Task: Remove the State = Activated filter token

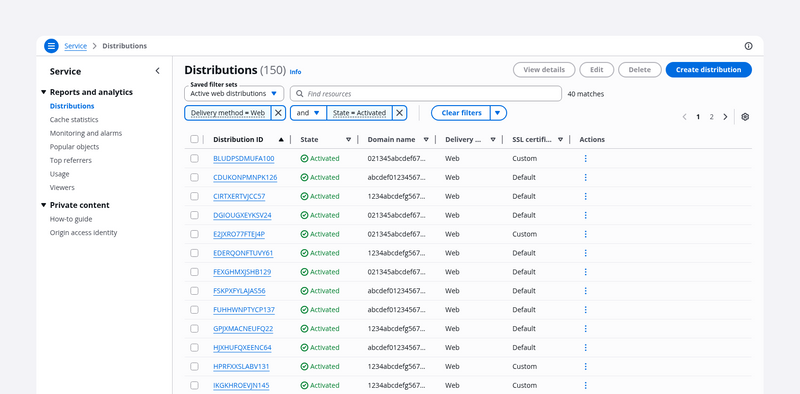Action: tap(399, 113)
